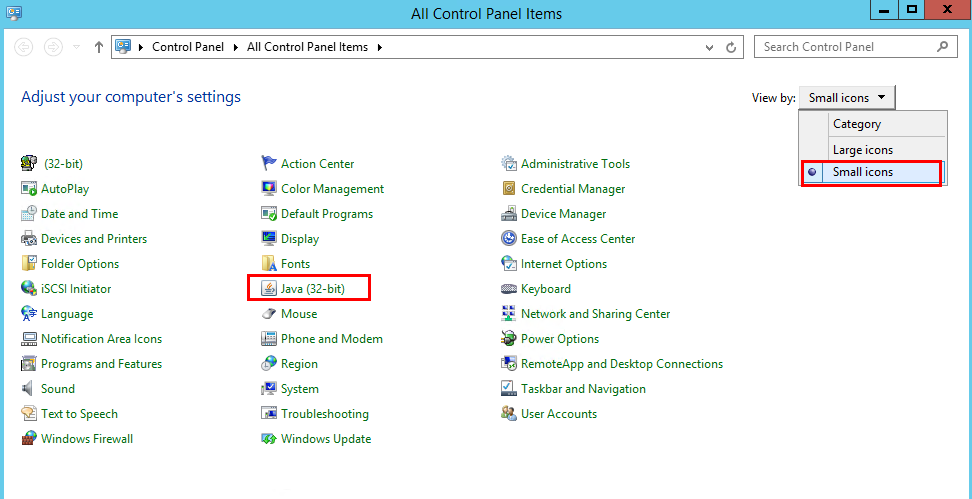Click the System icon
The width and height of the screenshot is (972, 499).
coord(269,389)
